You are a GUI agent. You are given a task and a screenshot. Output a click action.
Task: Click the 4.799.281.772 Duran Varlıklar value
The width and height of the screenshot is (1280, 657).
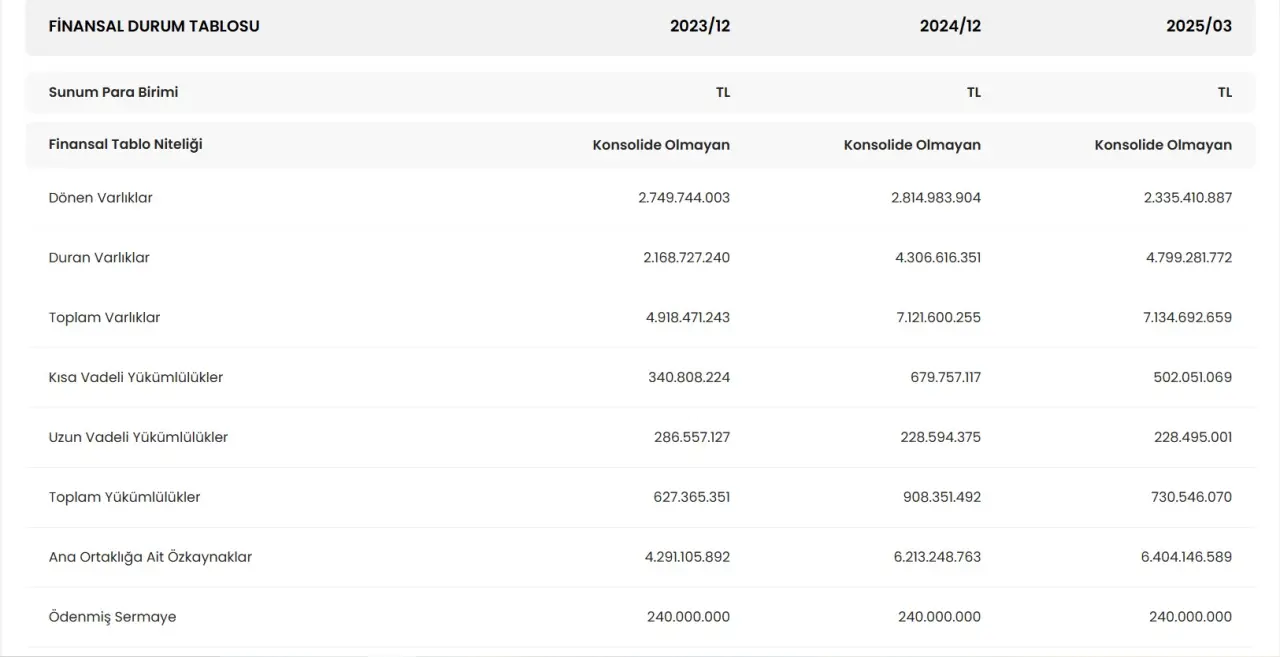click(x=1187, y=258)
